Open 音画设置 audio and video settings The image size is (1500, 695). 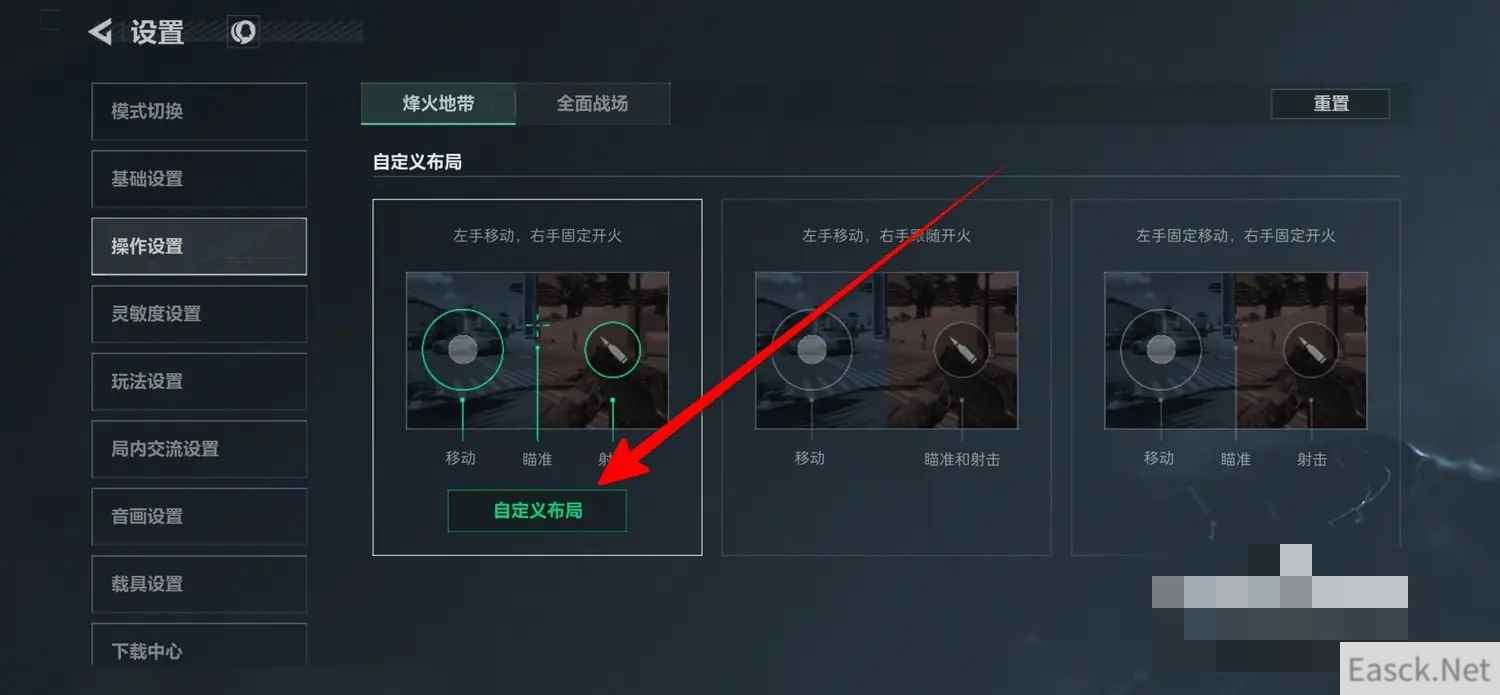click(x=199, y=516)
